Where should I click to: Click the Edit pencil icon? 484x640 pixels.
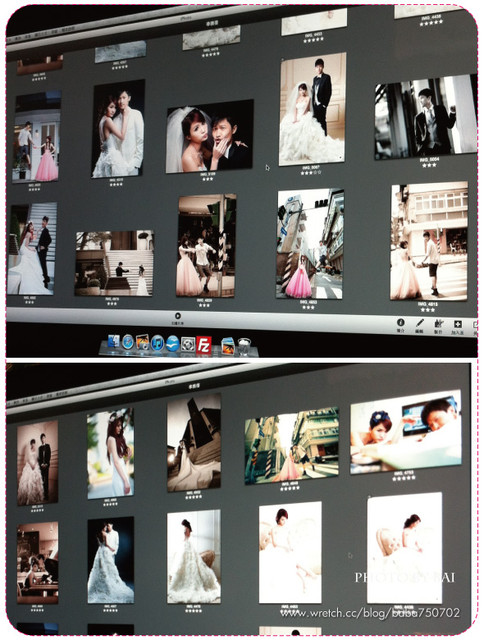coord(419,323)
